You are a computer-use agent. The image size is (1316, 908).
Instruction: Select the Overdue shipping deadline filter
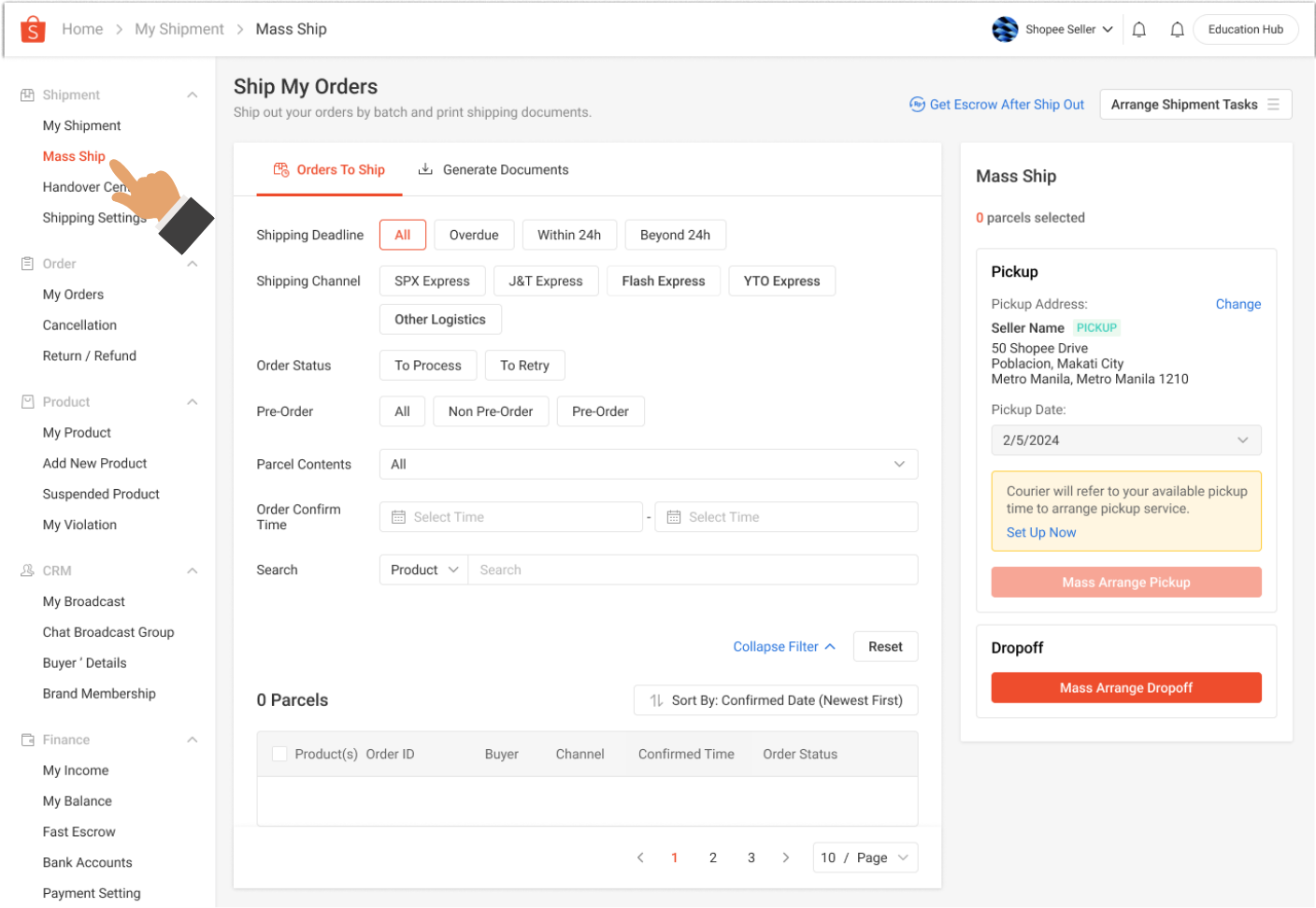[473, 235]
